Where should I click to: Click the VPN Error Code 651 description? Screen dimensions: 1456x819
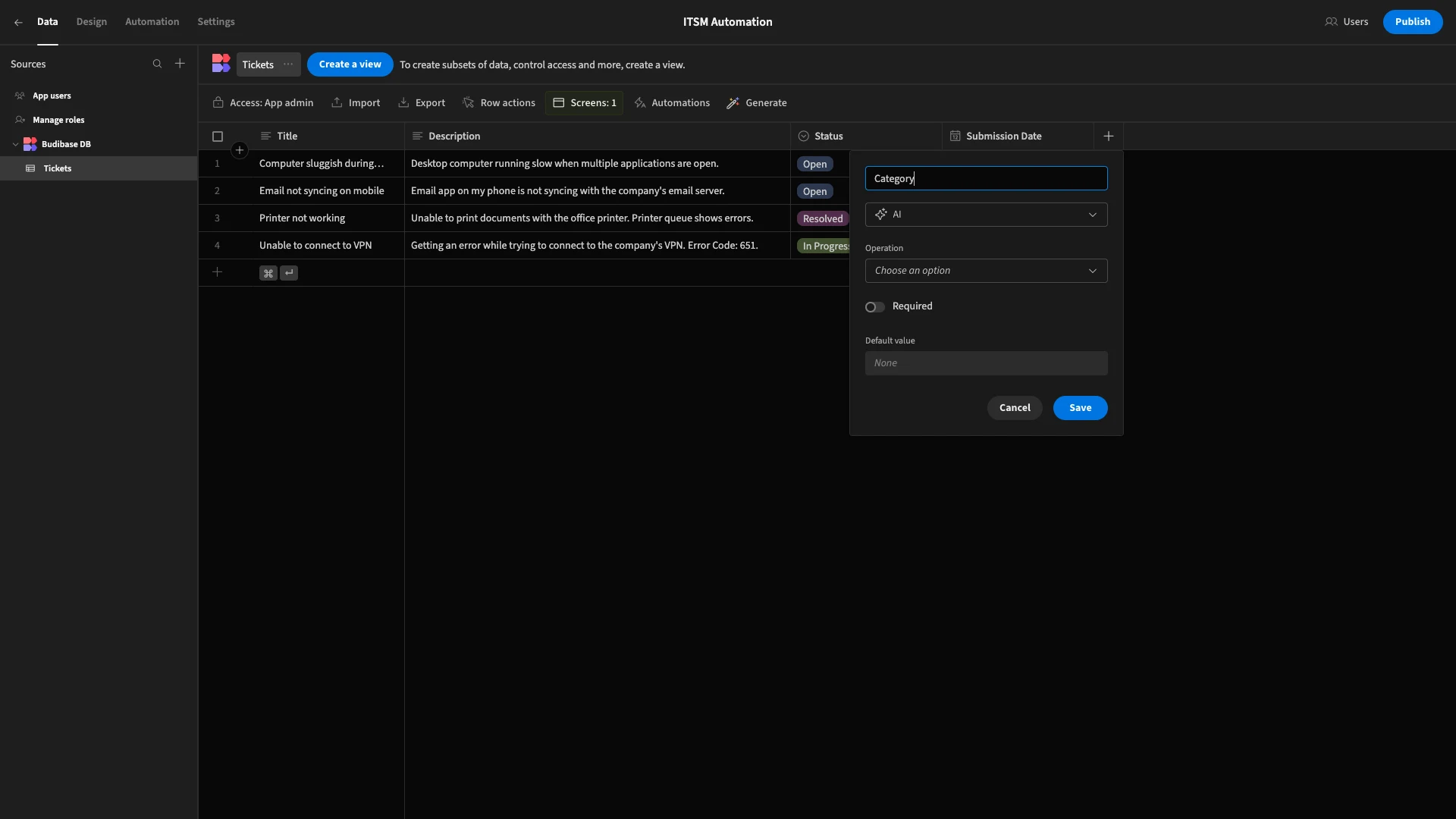tap(598, 246)
